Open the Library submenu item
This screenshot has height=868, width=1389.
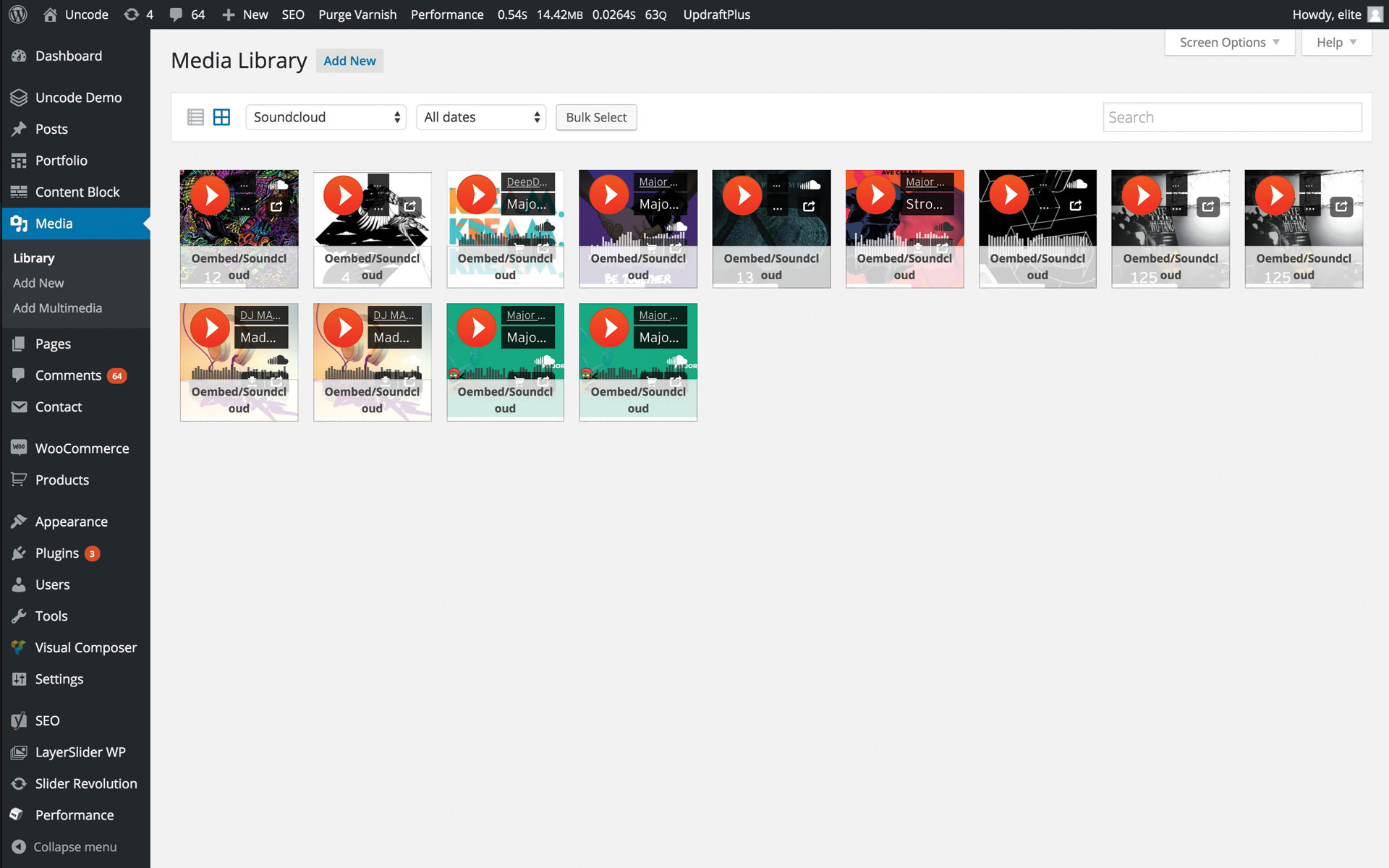click(x=34, y=258)
